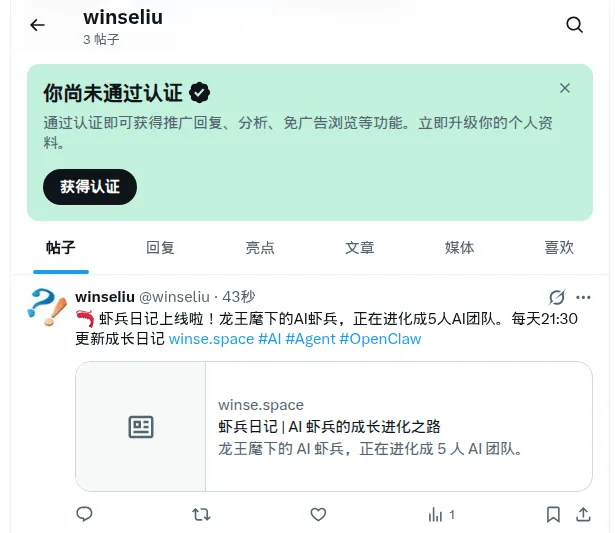Reply to the post via comment icon
Viewport: 615px width, 533px height.
[84, 514]
